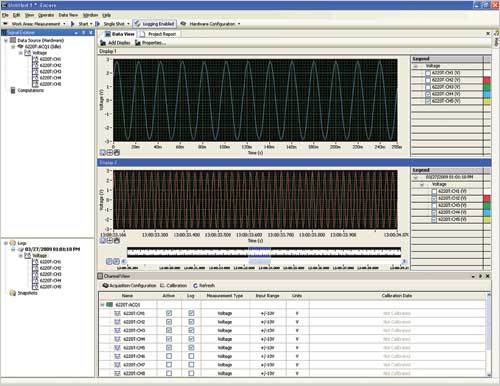Click the Add Display icon
The height and width of the screenshot is (386, 500).
click(103, 43)
